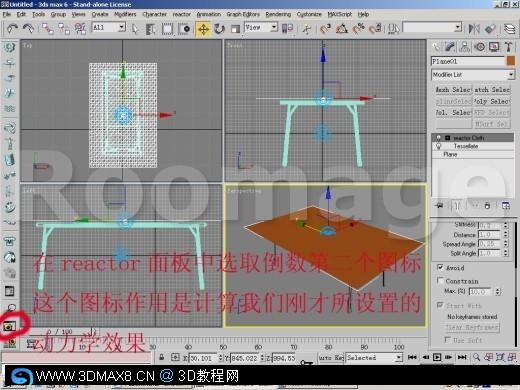
Task: Open the Named Selection Sets dropdown
Action: pos(432,27)
